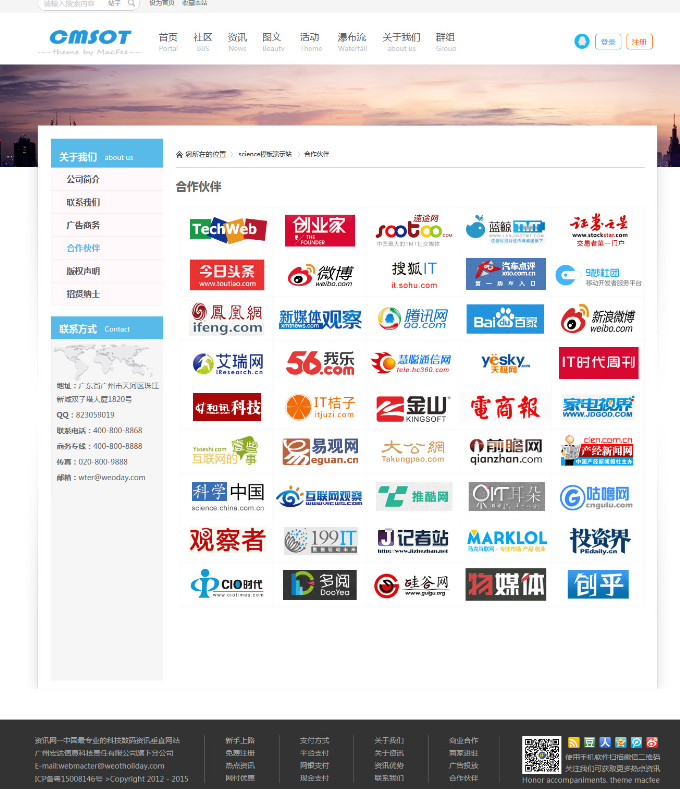Open the IT桔子 partner logo
The width and height of the screenshot is (680, 789).
point(320,407)
